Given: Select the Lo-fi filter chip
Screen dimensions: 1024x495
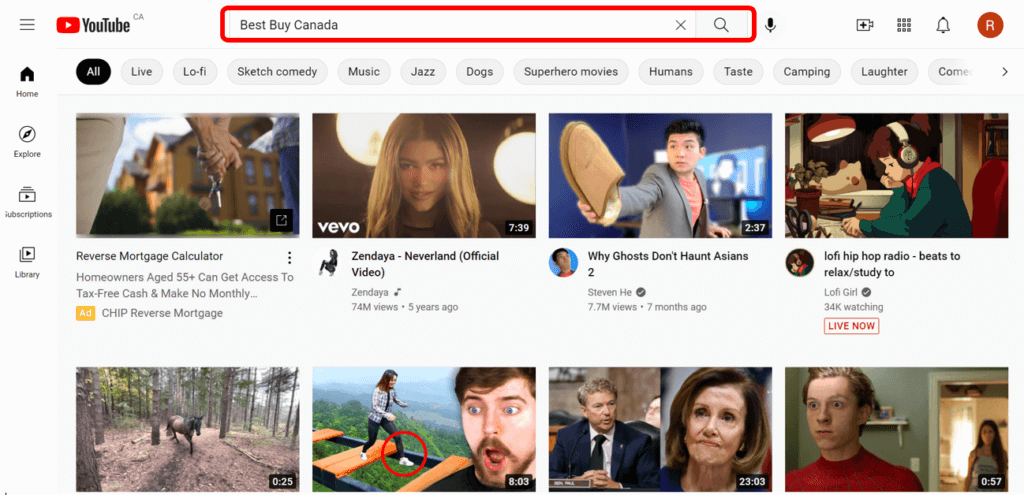Looking at the screenshot, I should click(195, 72).
